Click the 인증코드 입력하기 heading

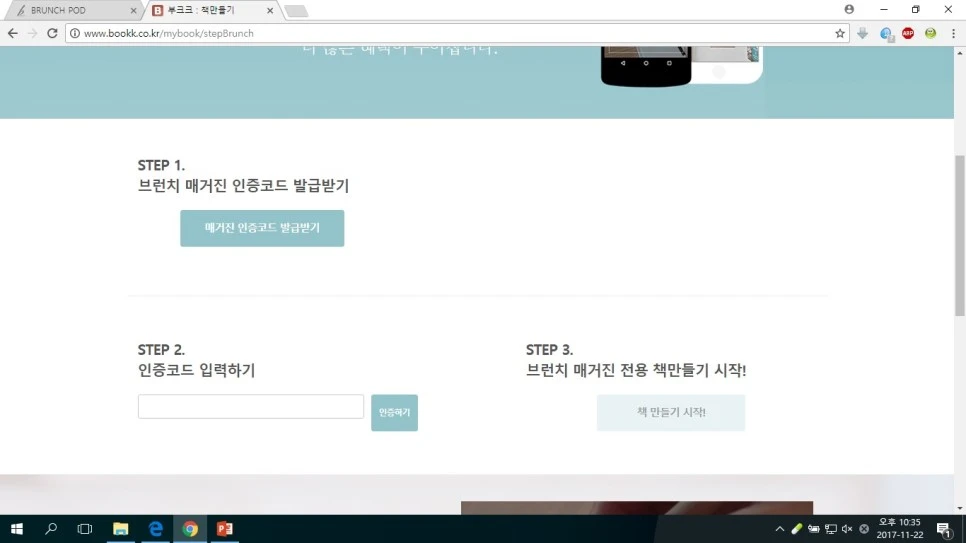click(197, 370)
